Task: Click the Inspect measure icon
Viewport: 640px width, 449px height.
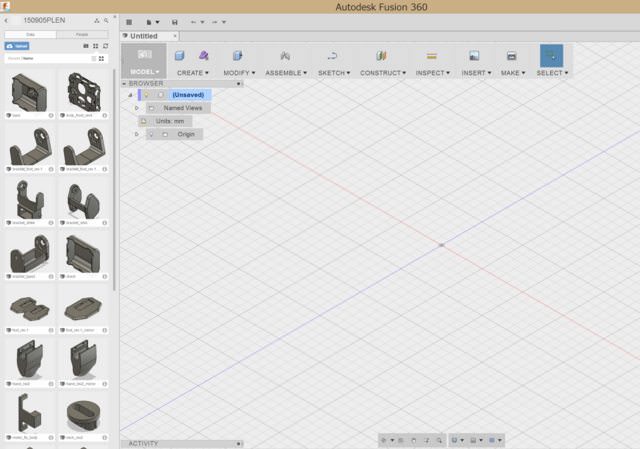Action: click(432, 56)
